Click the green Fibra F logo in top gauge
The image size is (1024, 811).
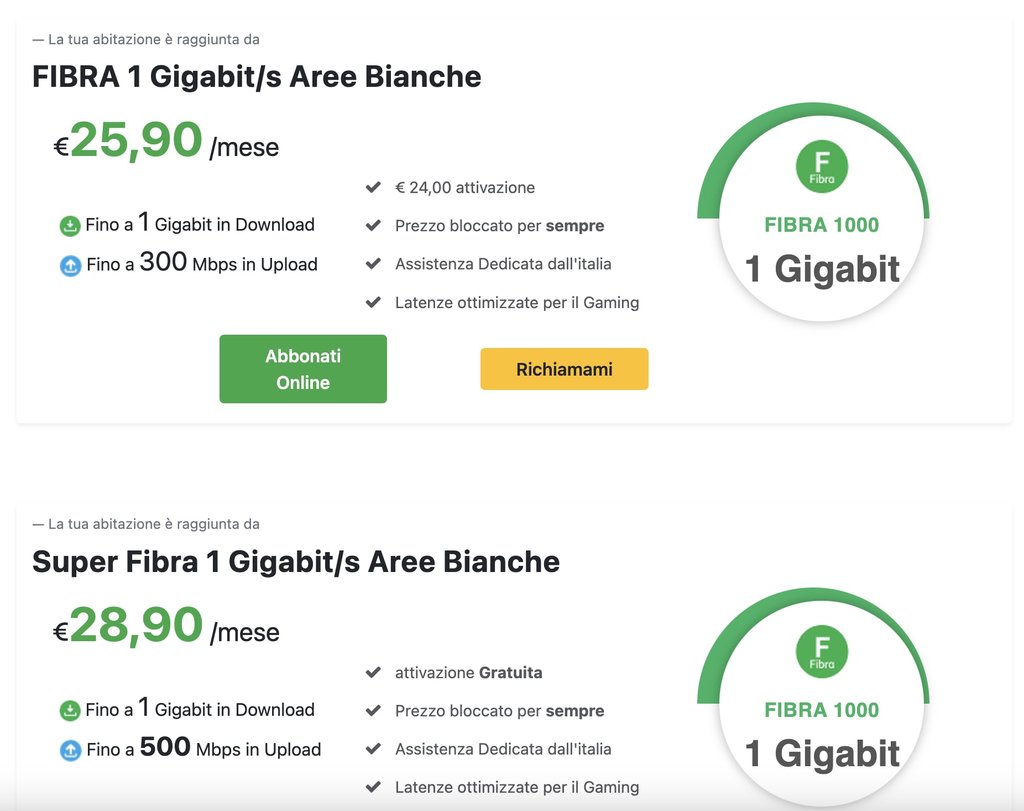(x=822, y=167)
